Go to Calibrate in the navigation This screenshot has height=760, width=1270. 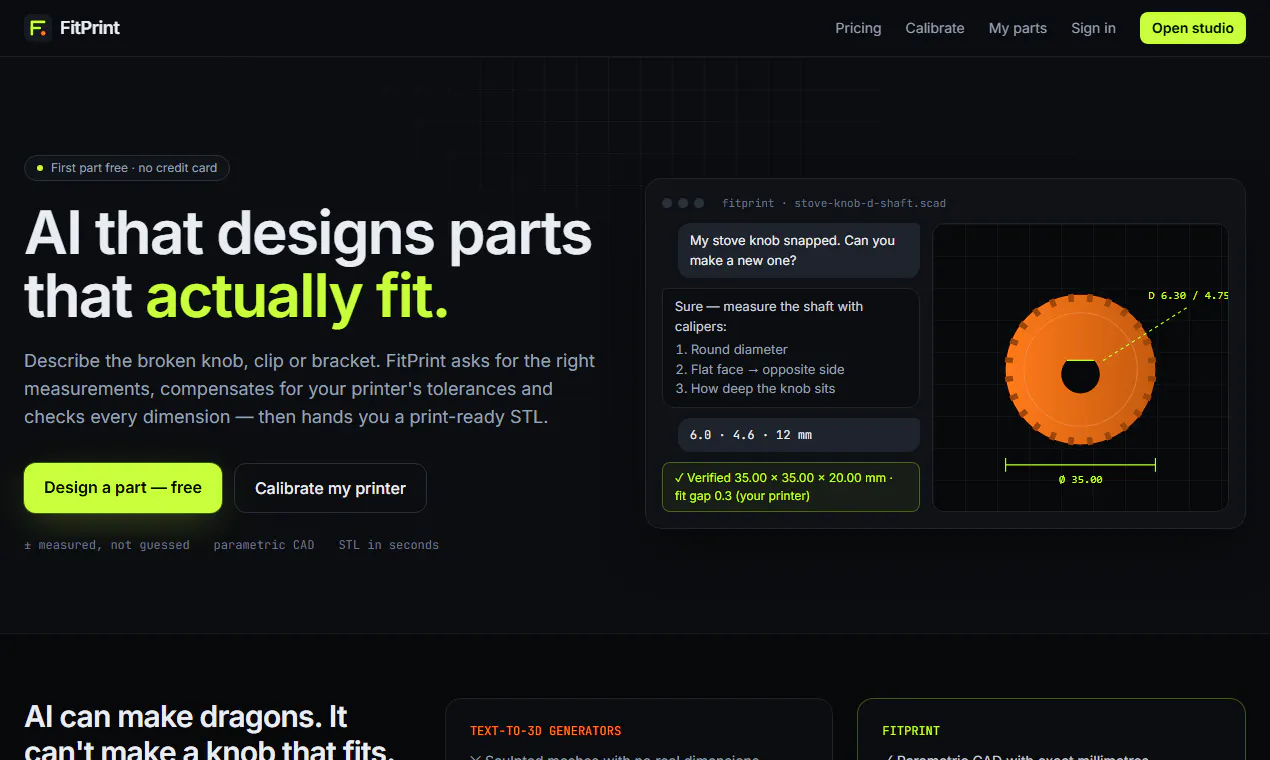(x=935, y=28)
